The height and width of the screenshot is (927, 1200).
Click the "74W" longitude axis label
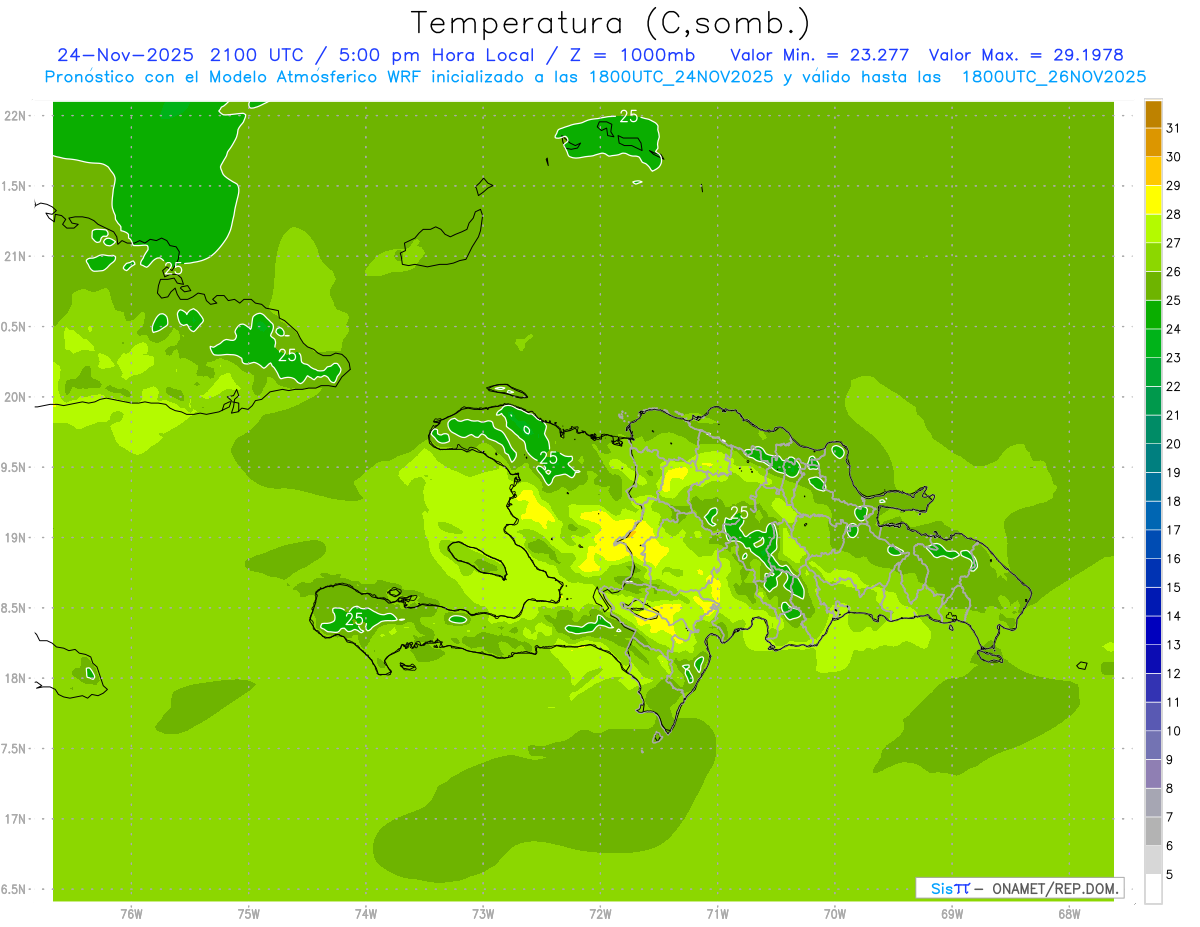(365, 913)
